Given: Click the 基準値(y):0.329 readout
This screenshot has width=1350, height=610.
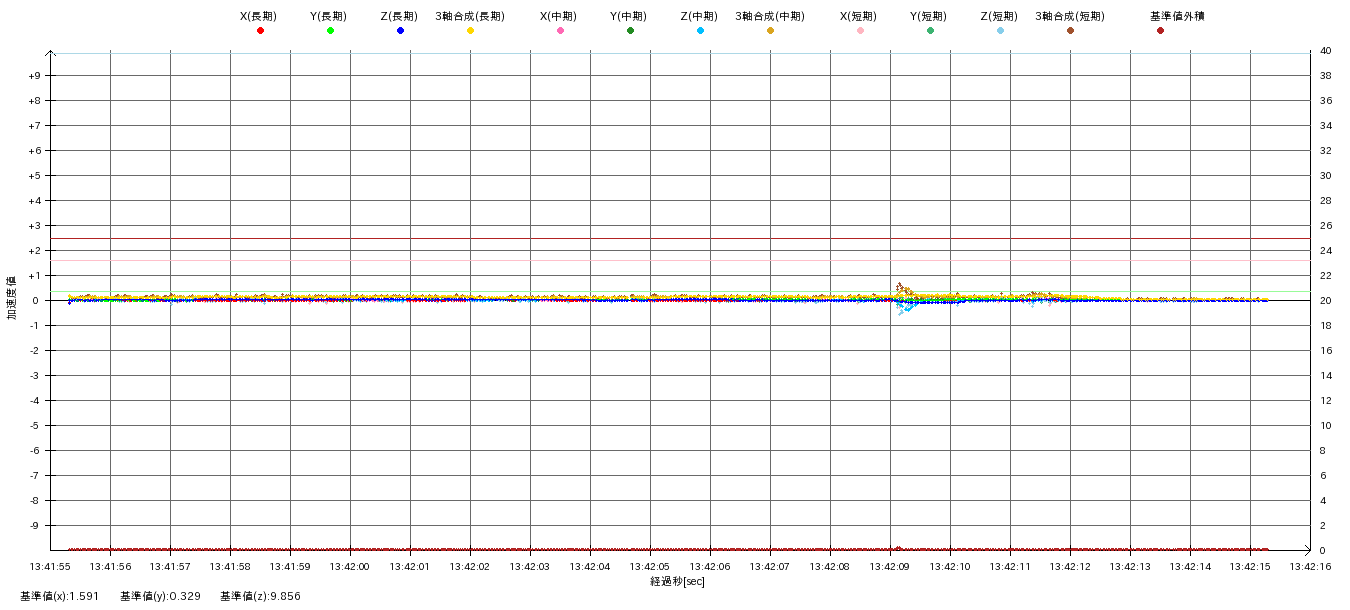Looking at the screenshot, I should point(160,596).
